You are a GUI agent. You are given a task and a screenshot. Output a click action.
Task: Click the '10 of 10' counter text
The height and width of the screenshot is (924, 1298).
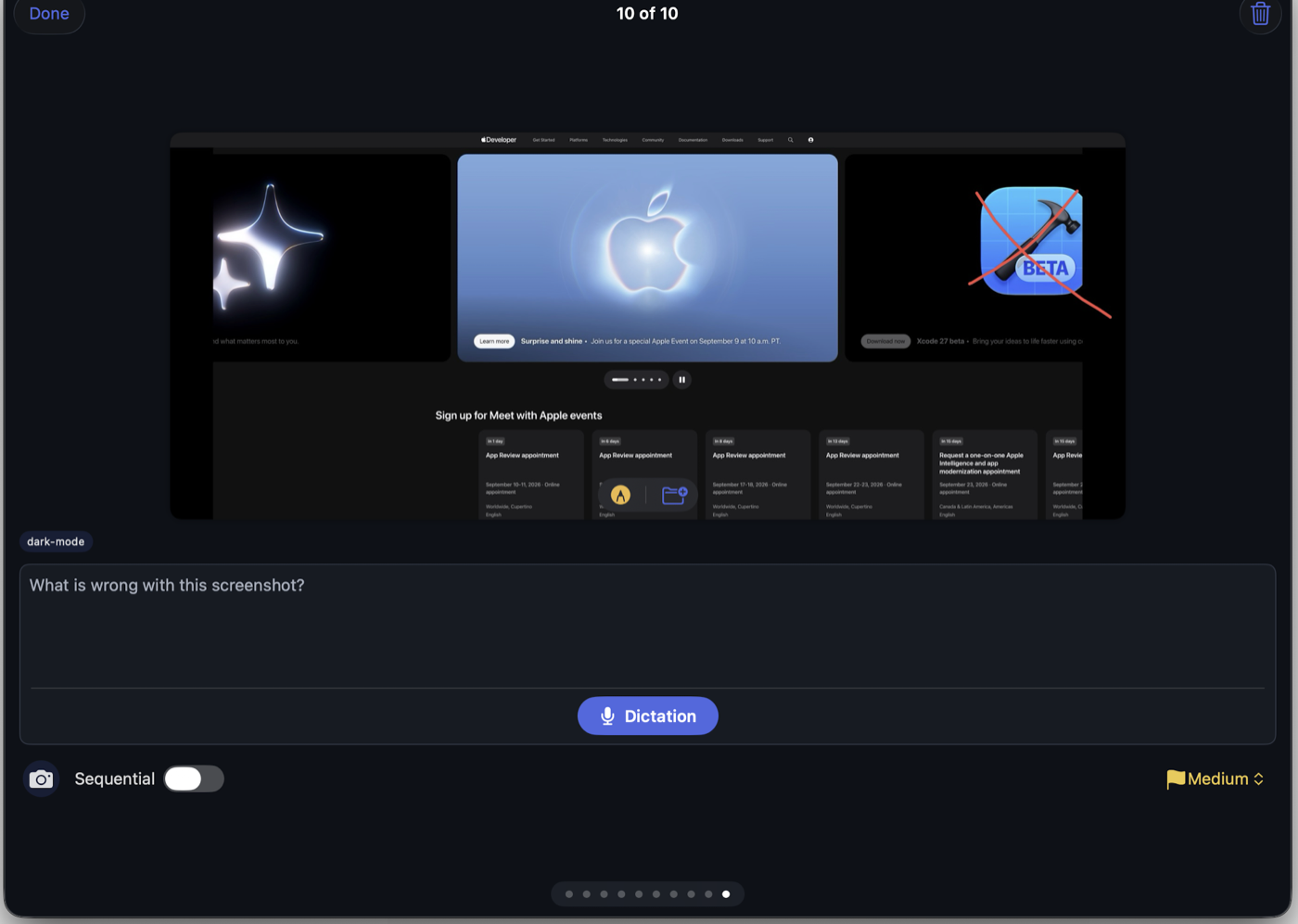647,13
